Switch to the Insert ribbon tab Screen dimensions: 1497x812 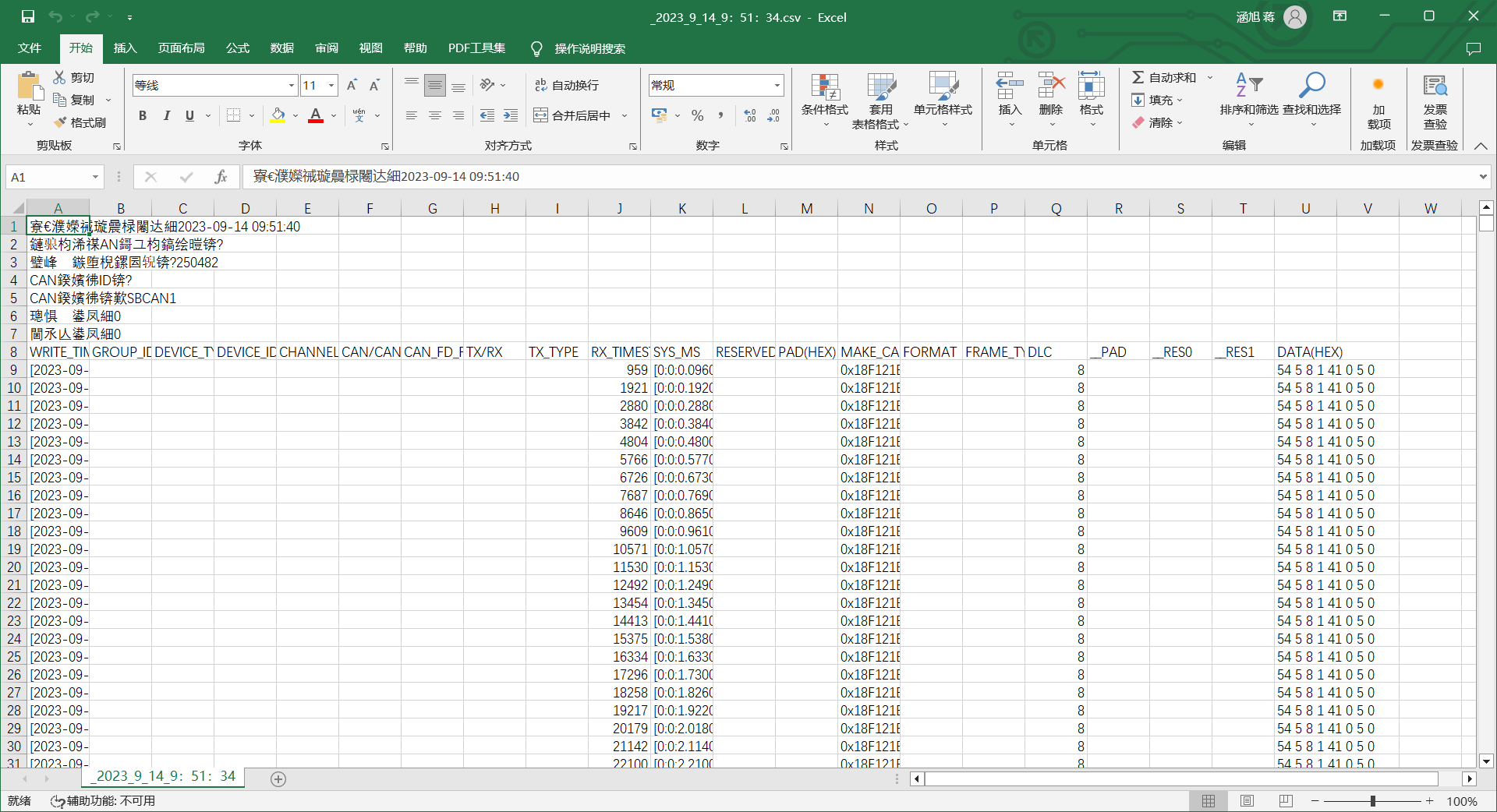point(125,48)
